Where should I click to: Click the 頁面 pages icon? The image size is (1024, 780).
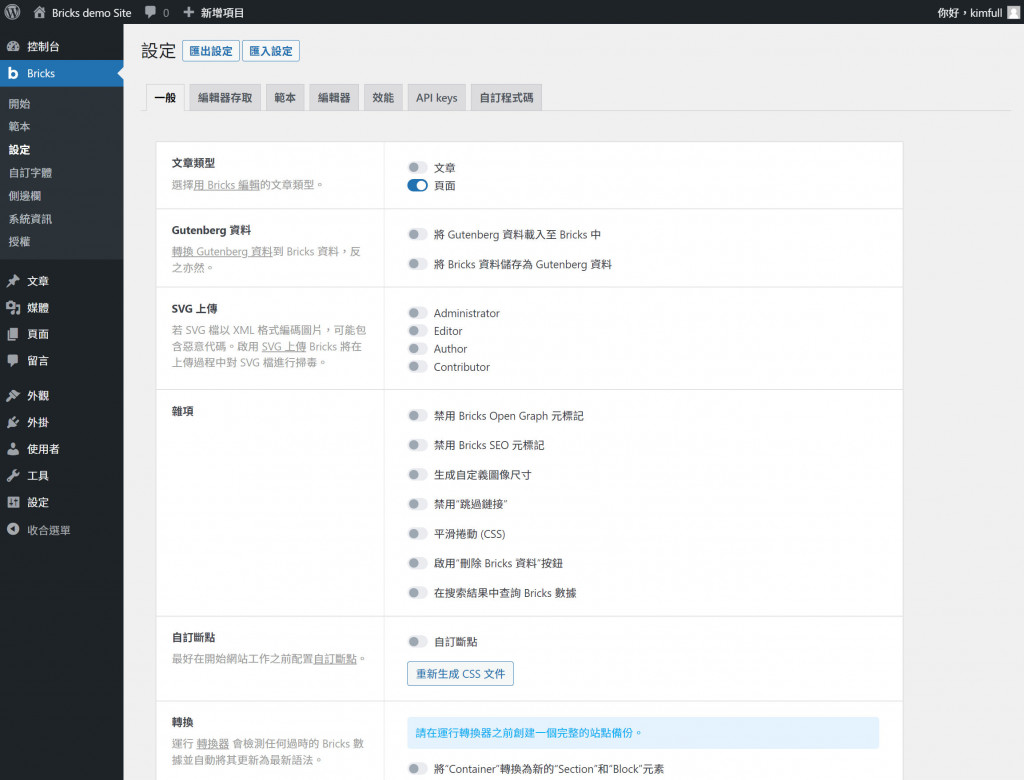click(x=13, y=334)
